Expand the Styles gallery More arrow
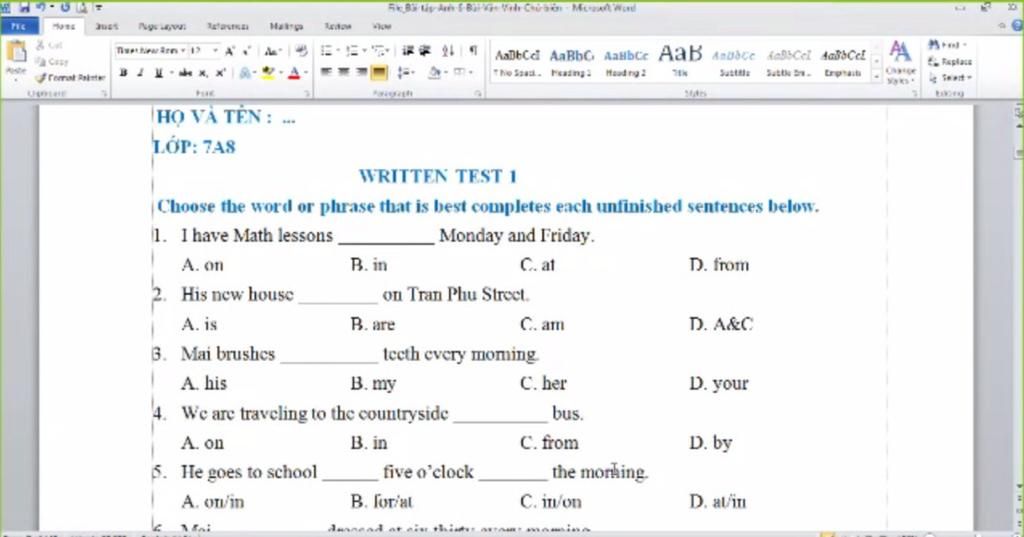The width and height of the screenshot is (1024, 537). (x=876, y=77)
